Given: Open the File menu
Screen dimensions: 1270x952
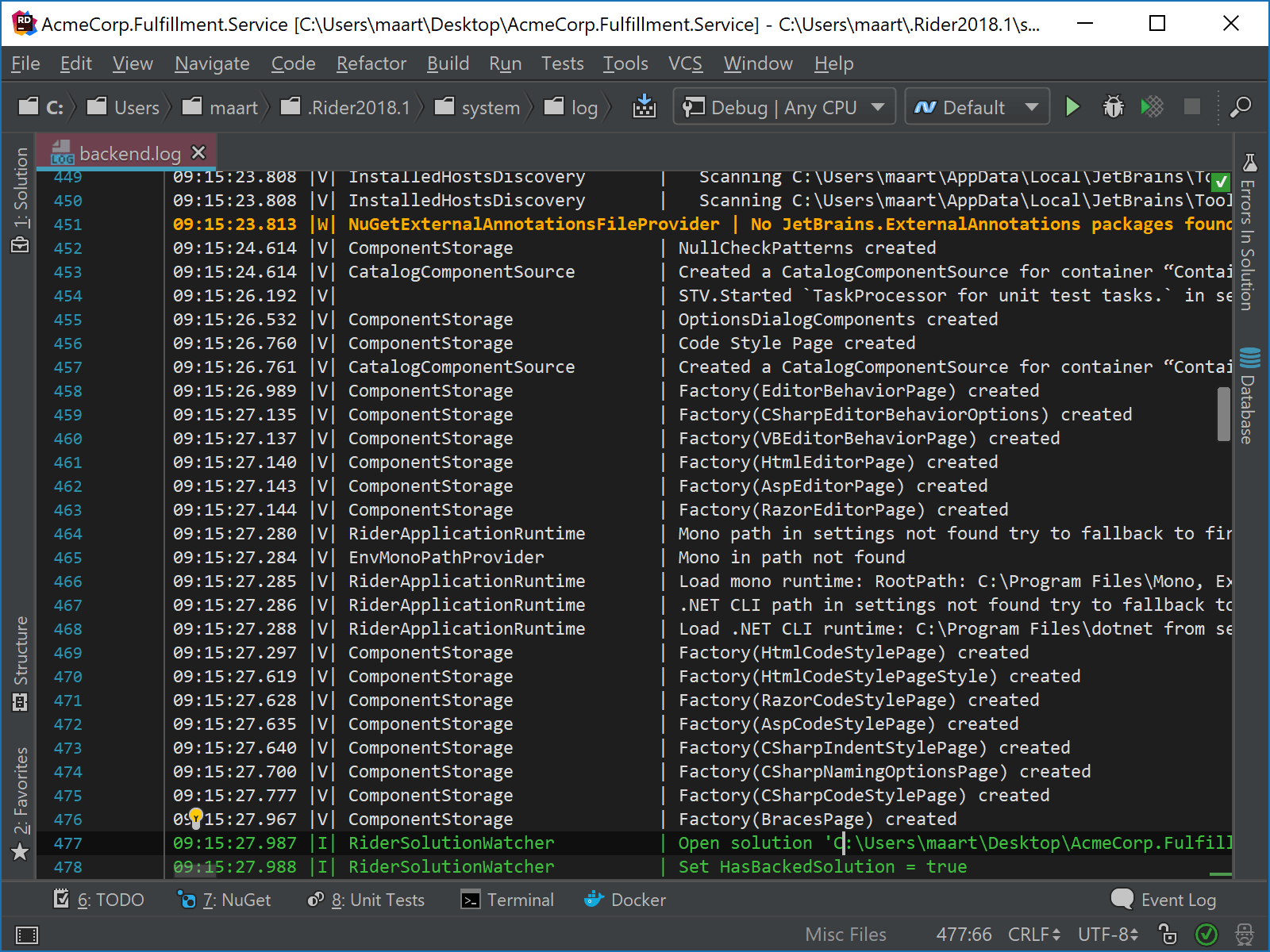Looking at the screenshot, I should tap(25, 63).
